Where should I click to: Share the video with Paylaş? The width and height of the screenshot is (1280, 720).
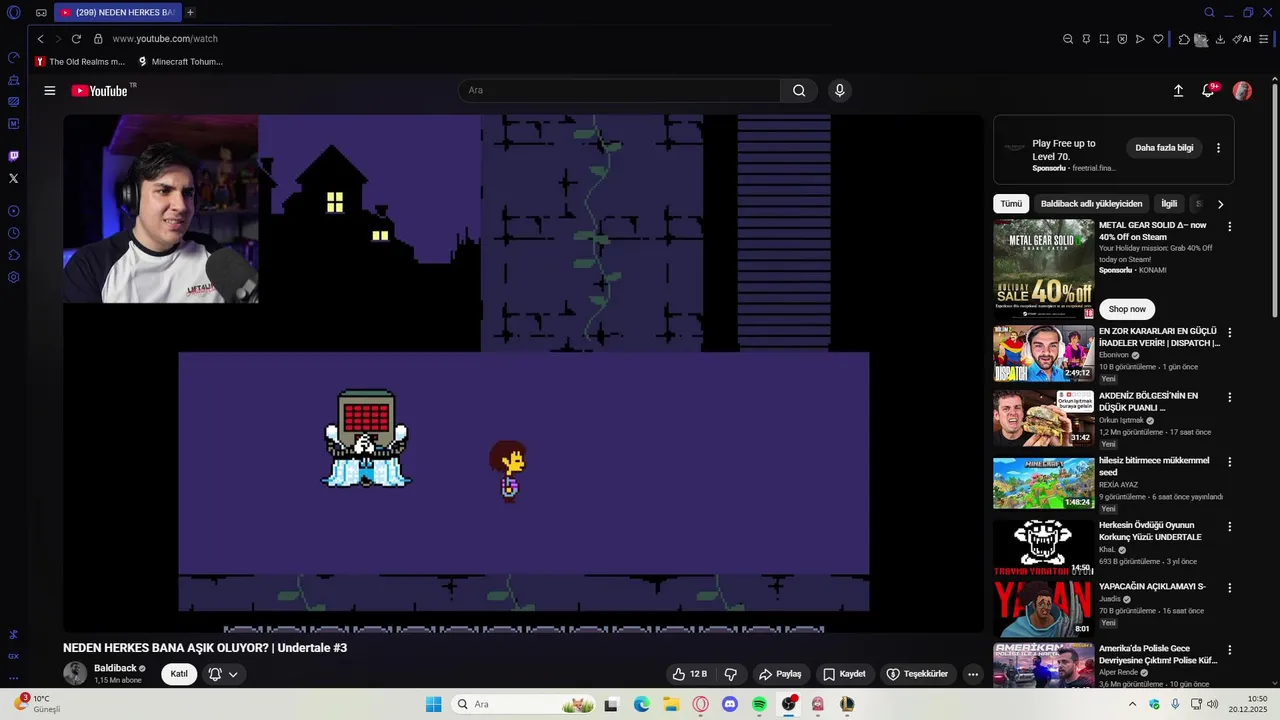click(780, 674)
